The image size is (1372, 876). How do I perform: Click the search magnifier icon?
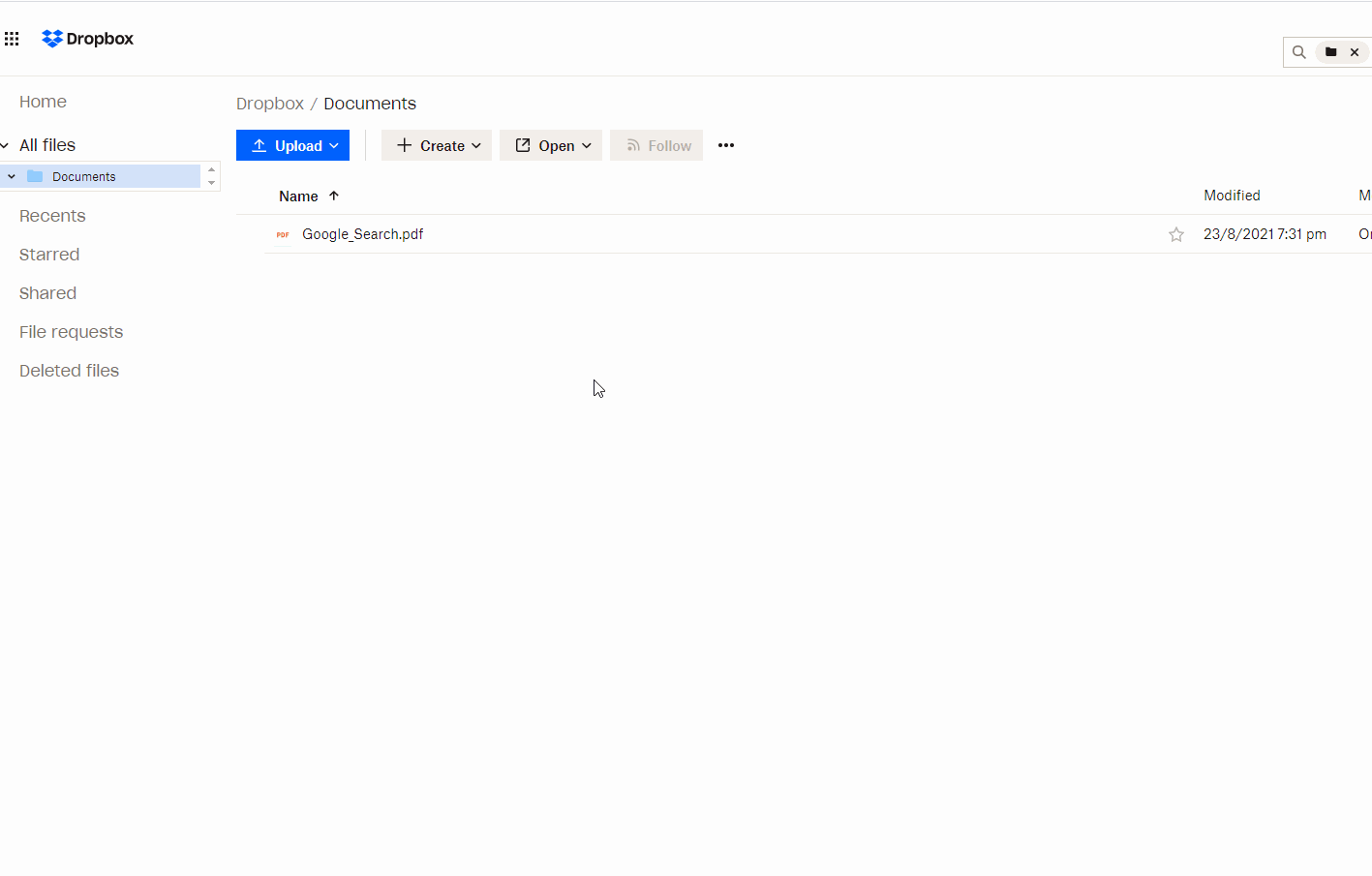[x=1299, y=52]
